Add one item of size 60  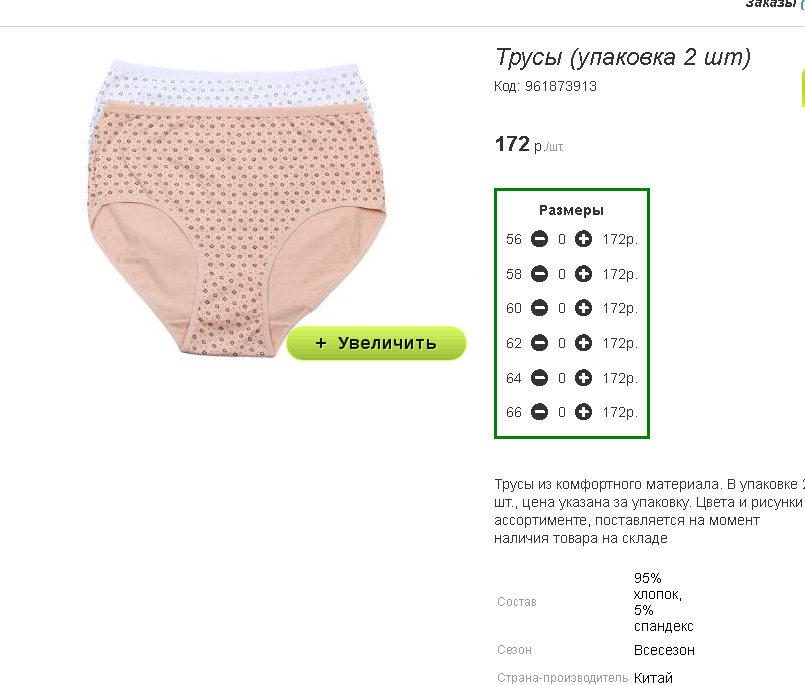click(583, 308)
